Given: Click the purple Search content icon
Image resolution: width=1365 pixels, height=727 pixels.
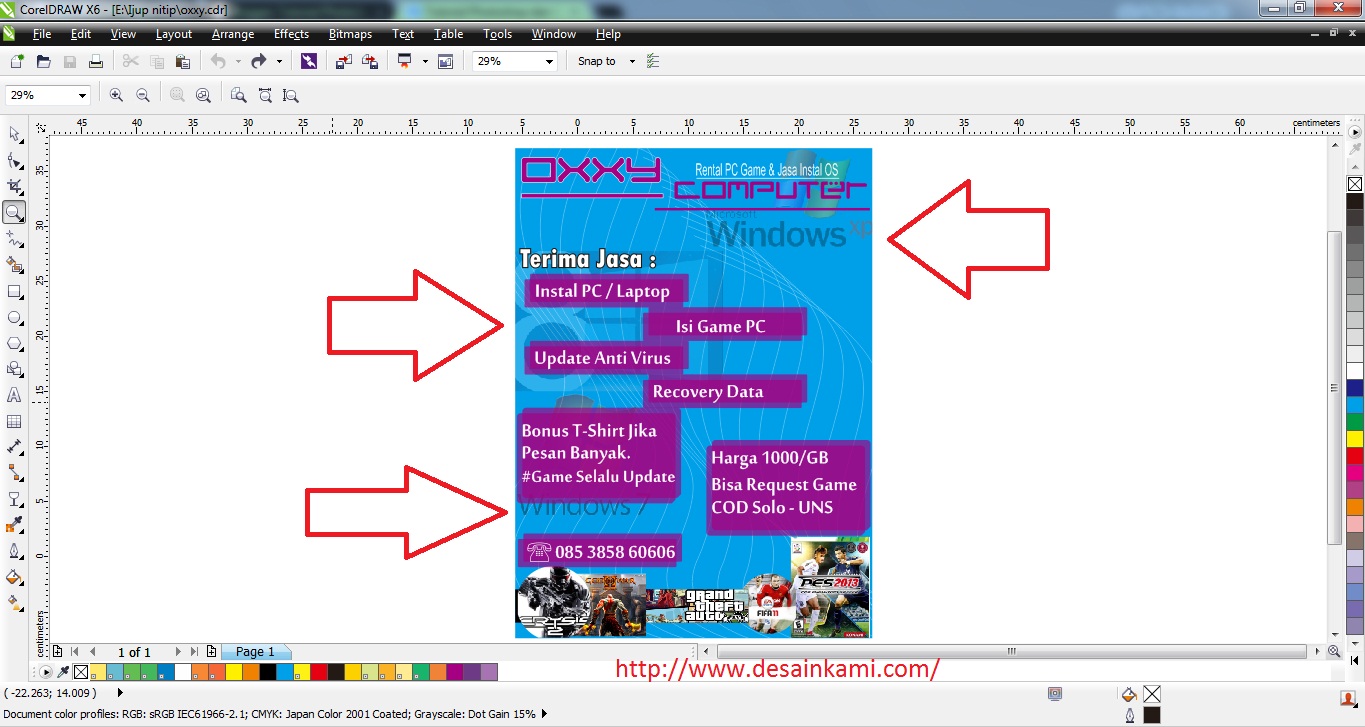Looking at the screenshot, I should coord(308,61).
